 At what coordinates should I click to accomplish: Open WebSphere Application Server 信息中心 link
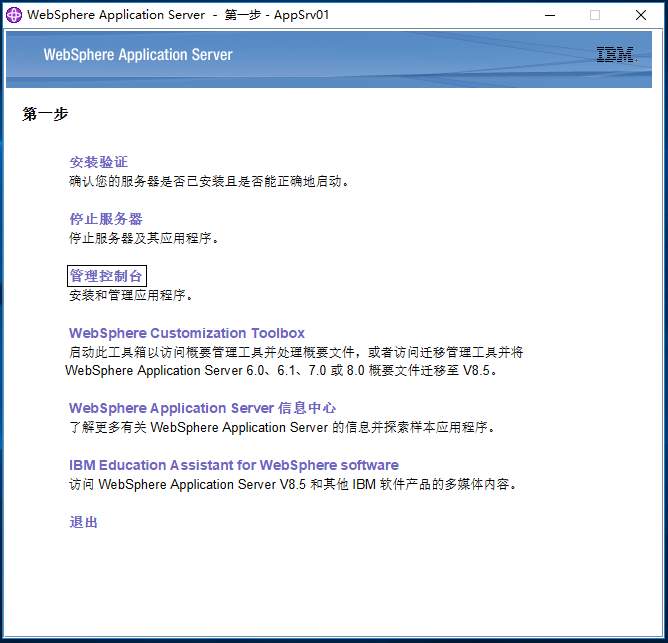202,408
